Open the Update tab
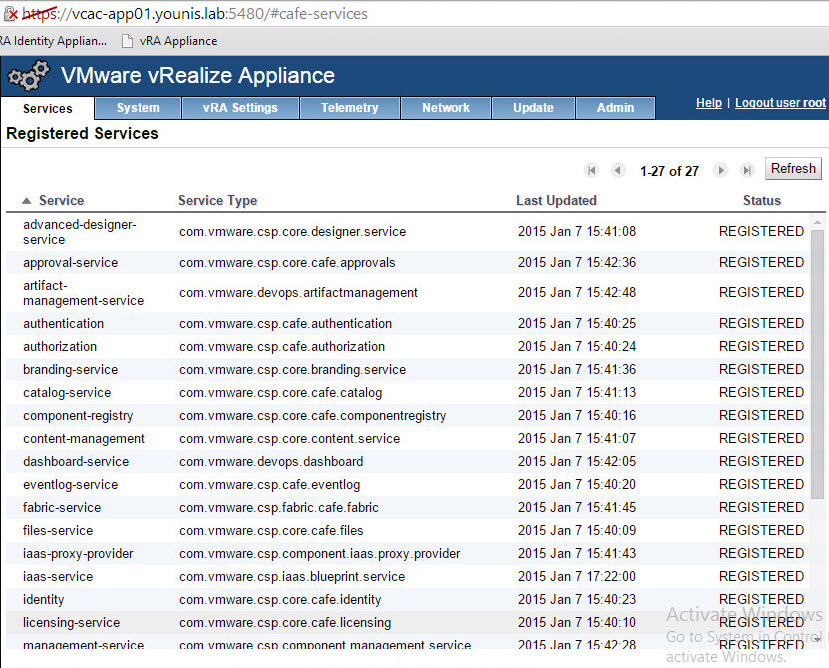829x668 pixels. 533,108
